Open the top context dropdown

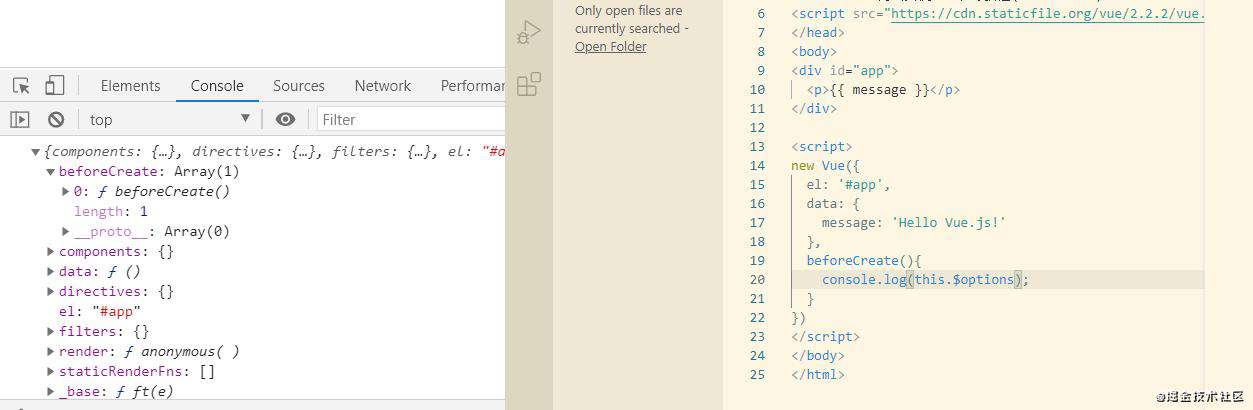pos(170,119)
